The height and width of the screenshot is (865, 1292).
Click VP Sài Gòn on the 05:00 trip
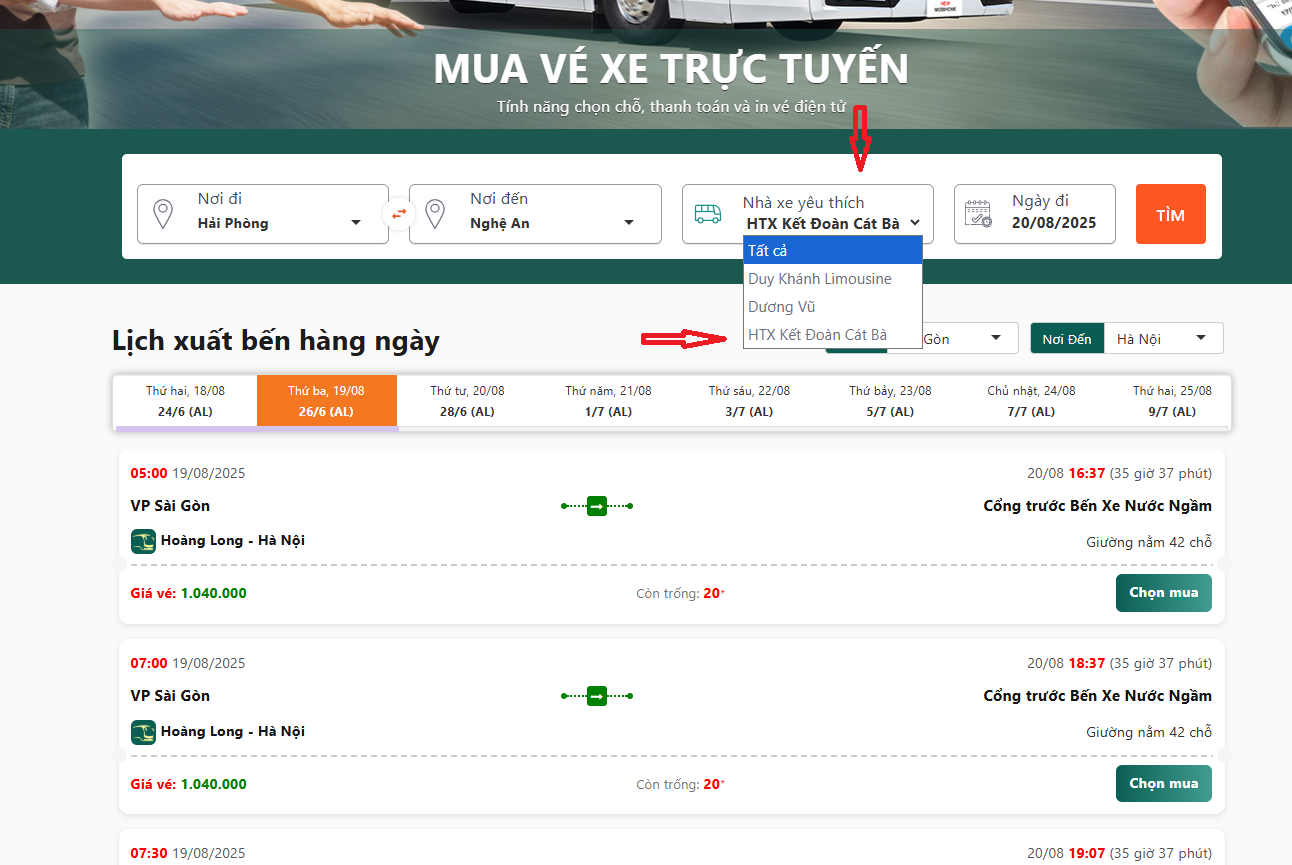[170, 506]
